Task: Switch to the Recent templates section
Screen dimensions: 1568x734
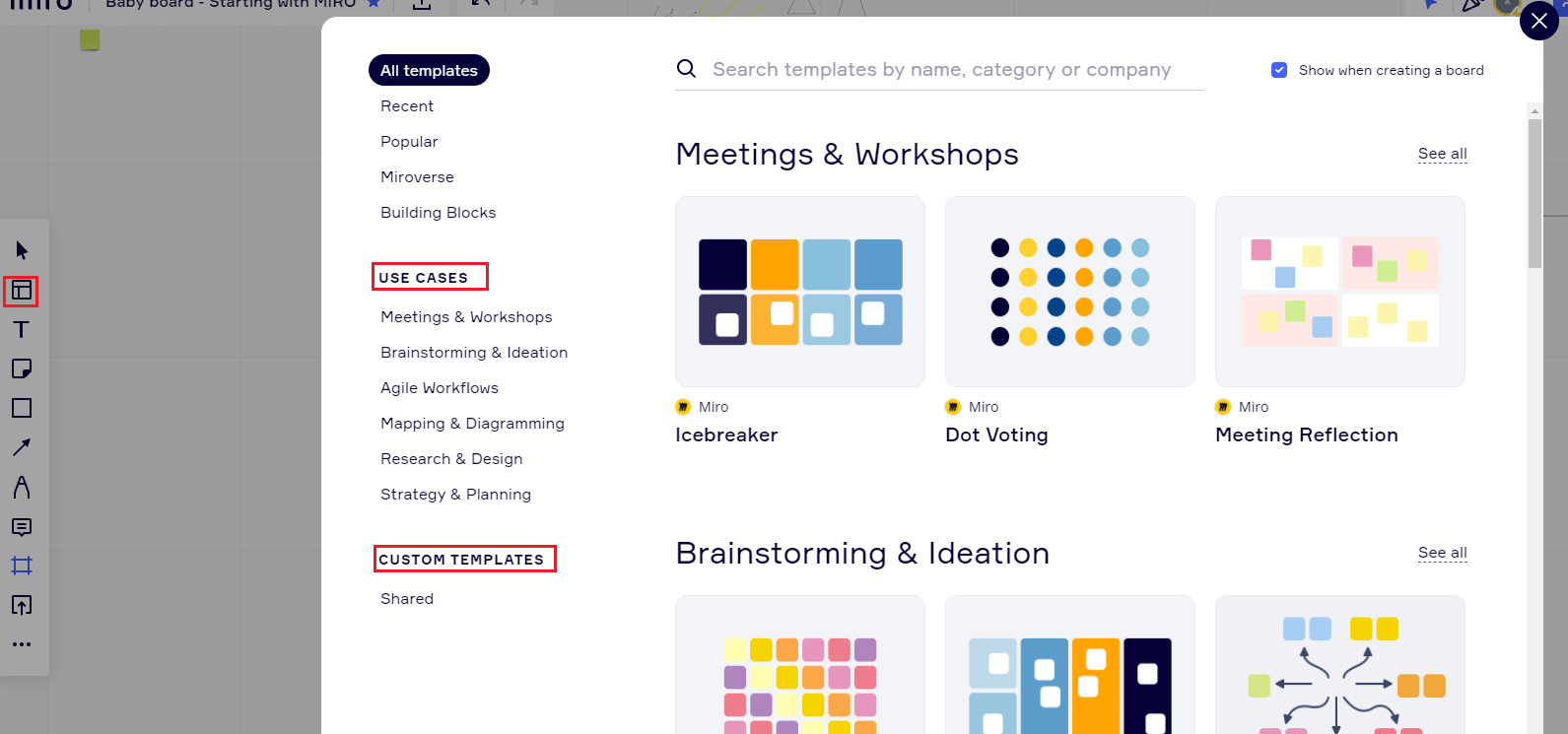Action: click(406, 105)
